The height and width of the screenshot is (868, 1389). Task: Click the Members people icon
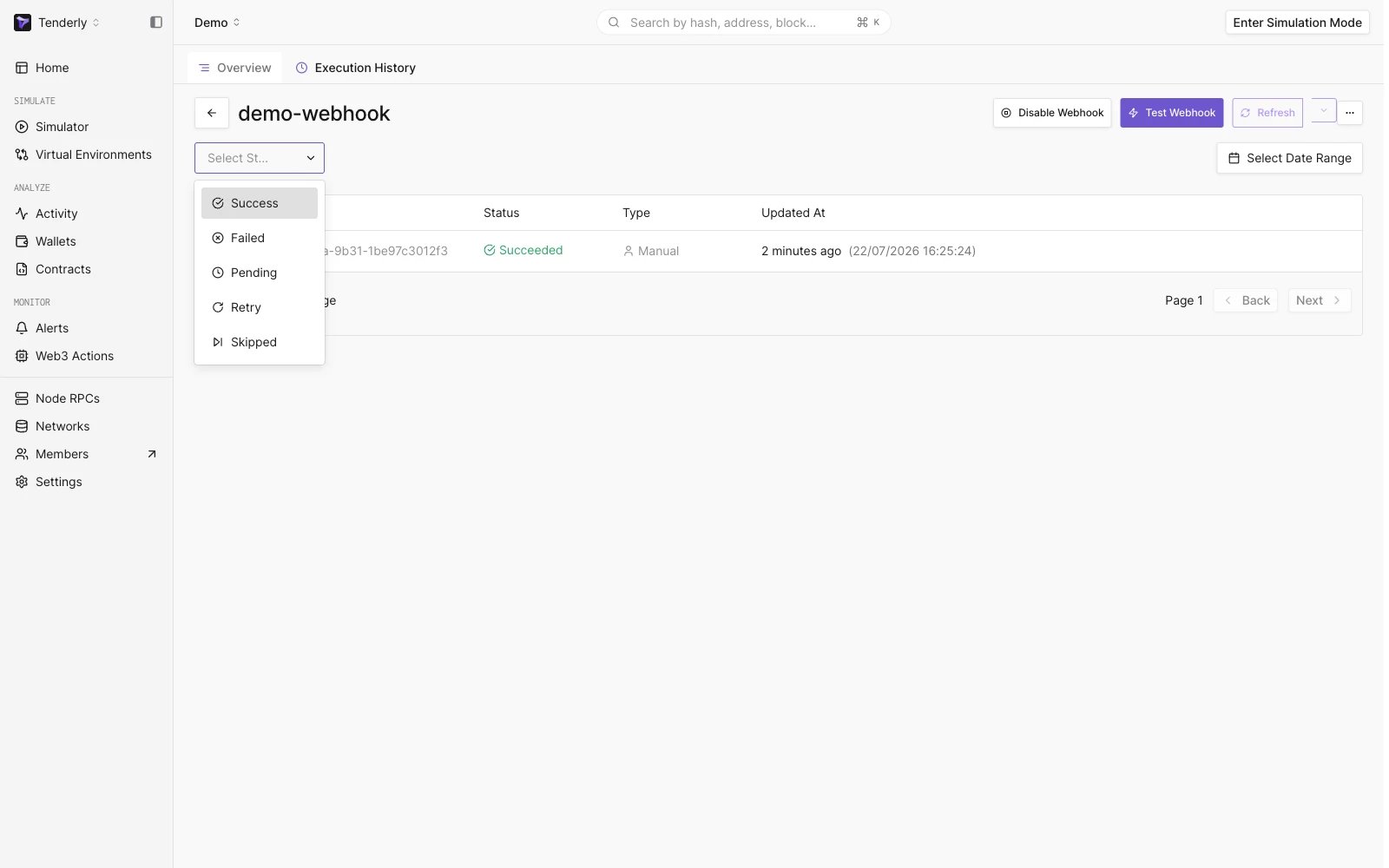22,454
